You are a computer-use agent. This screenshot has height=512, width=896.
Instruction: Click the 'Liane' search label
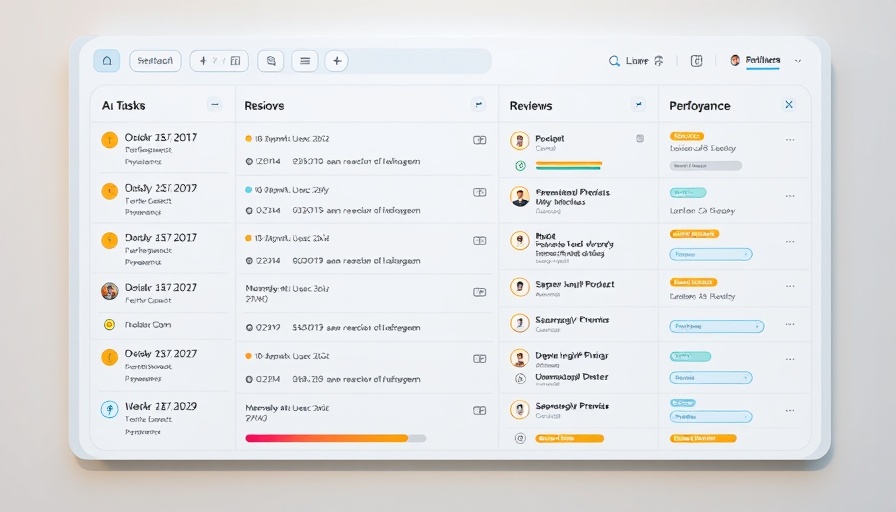[x=637, y=61]
